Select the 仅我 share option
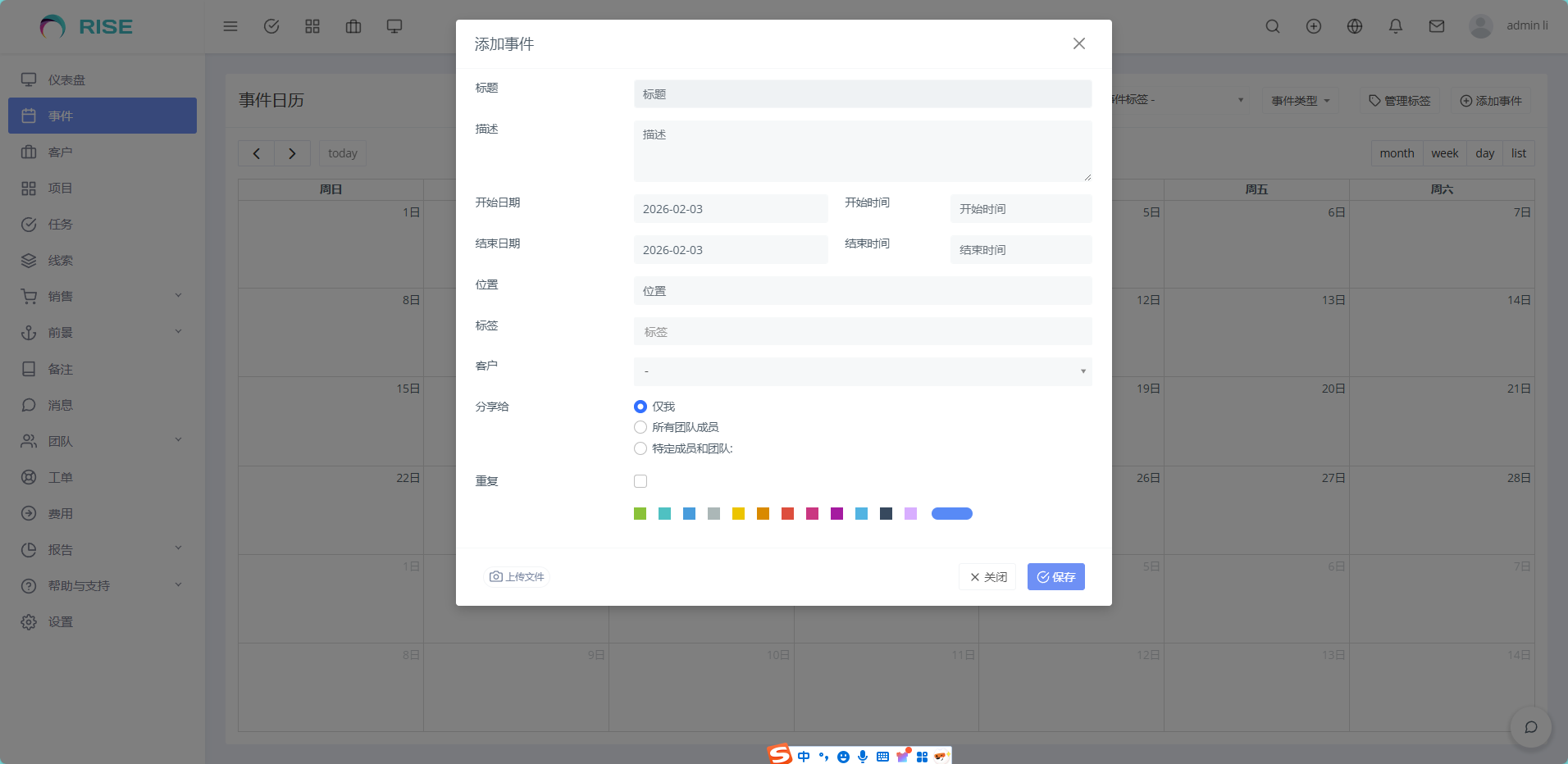 [x=640, y=407]
